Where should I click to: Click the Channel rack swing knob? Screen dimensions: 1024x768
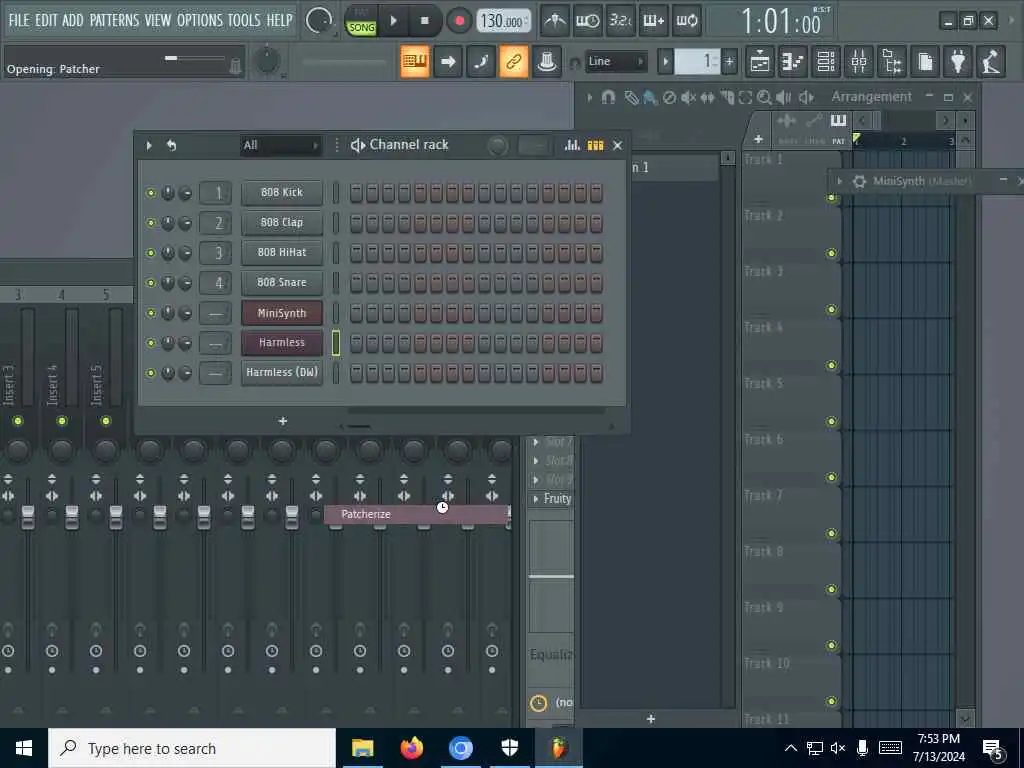tap(498, 146)
